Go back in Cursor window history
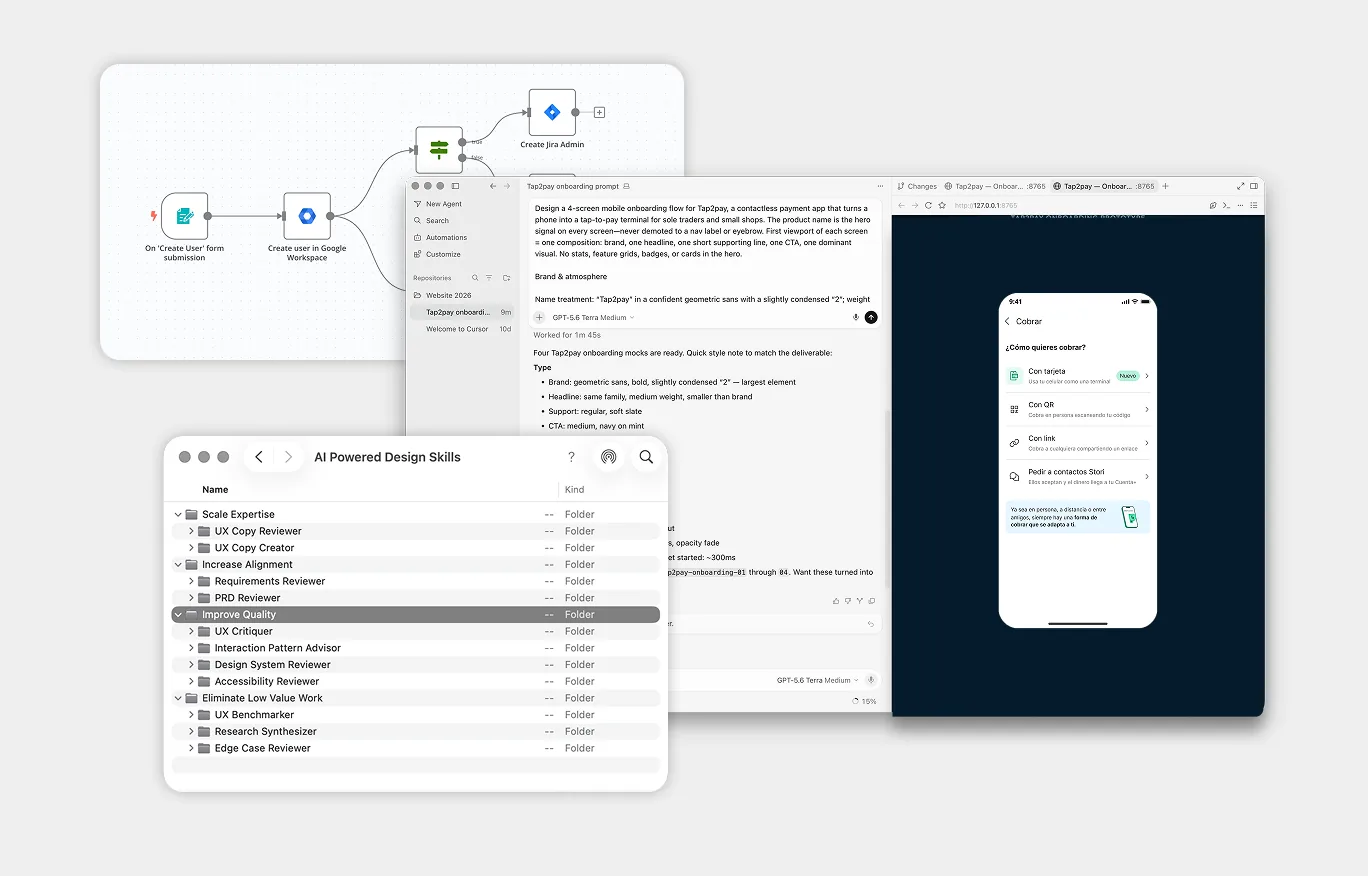The width and height of the screenshot is (1368, 876). [493, 186]
